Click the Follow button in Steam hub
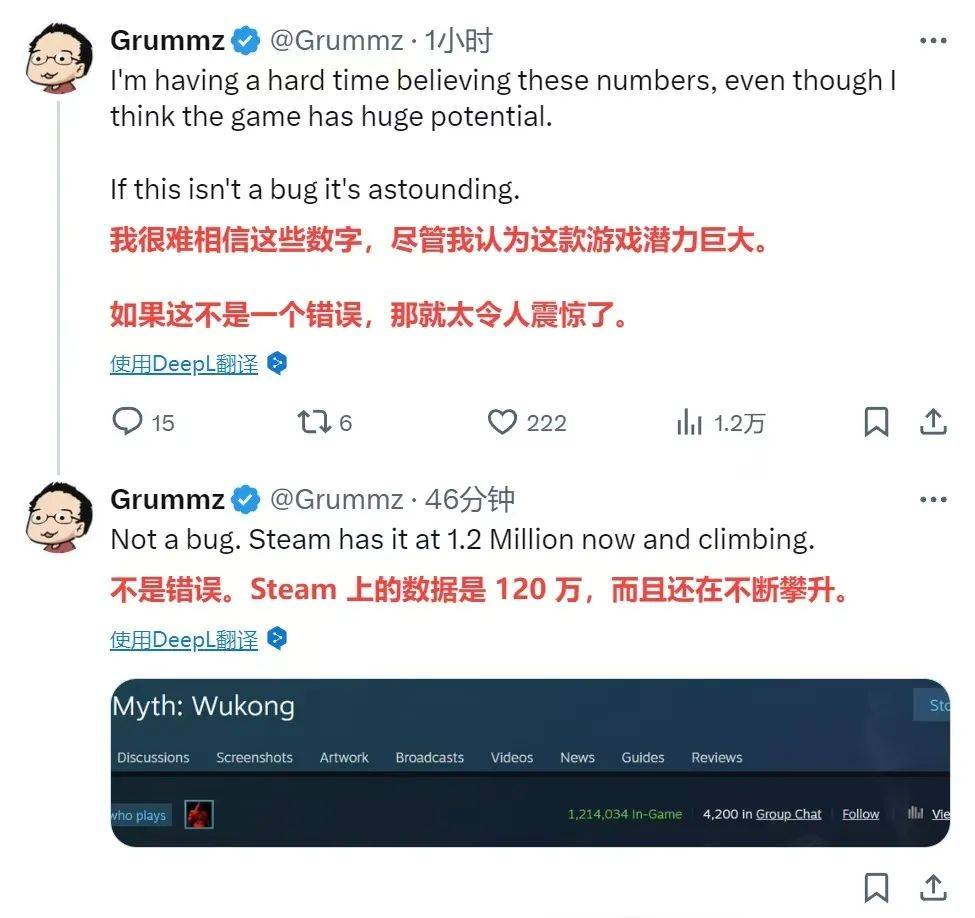 pyautogui.click(x=861, y=814)
